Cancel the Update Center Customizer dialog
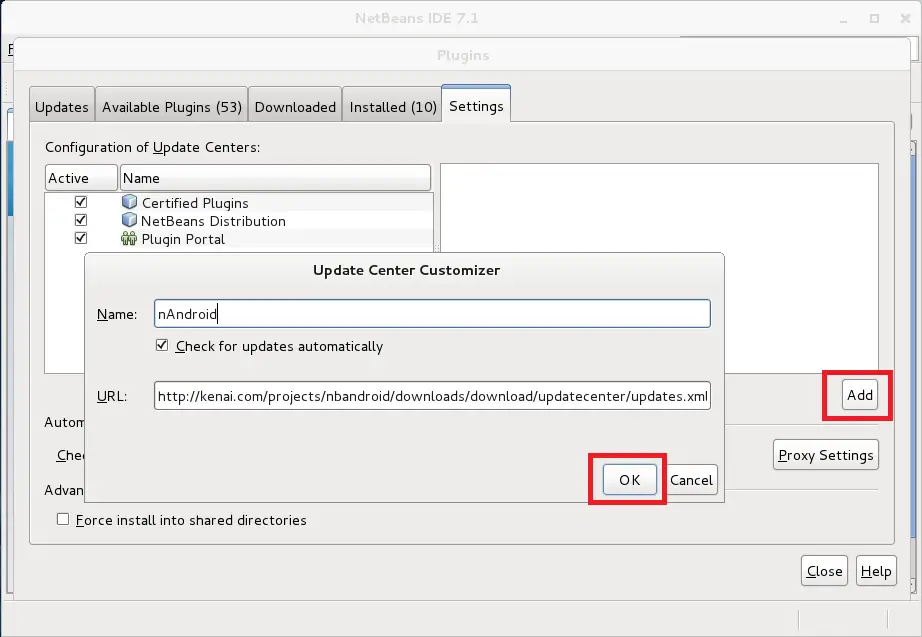The height and width of the screenshot is (637, 922). point(692,480)
